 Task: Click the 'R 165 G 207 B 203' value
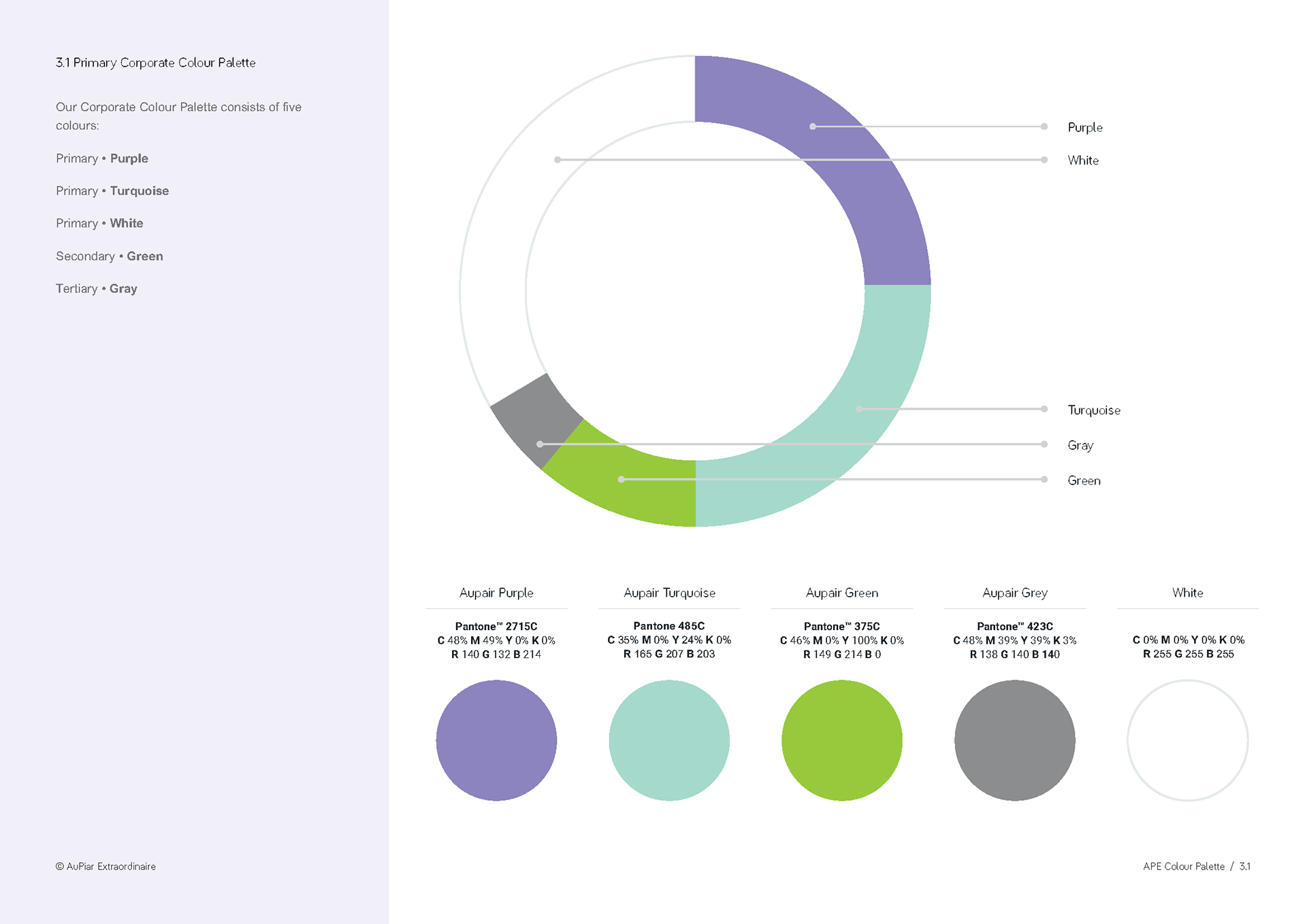pyautogui.click(x=669, y=654)
